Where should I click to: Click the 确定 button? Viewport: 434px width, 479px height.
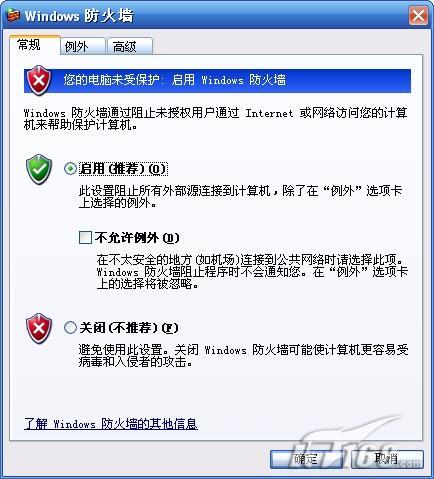pyautogui.click(x=306, y=459)
